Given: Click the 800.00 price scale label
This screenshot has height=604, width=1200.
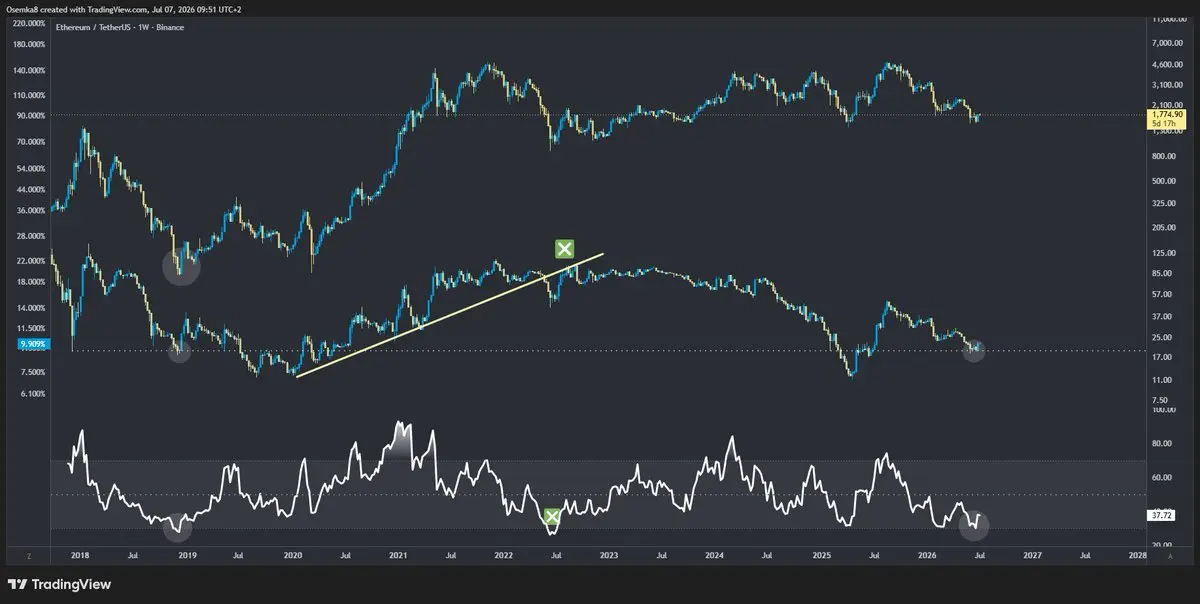Looking at the screenshot, I should click(x=1163, y=156).
